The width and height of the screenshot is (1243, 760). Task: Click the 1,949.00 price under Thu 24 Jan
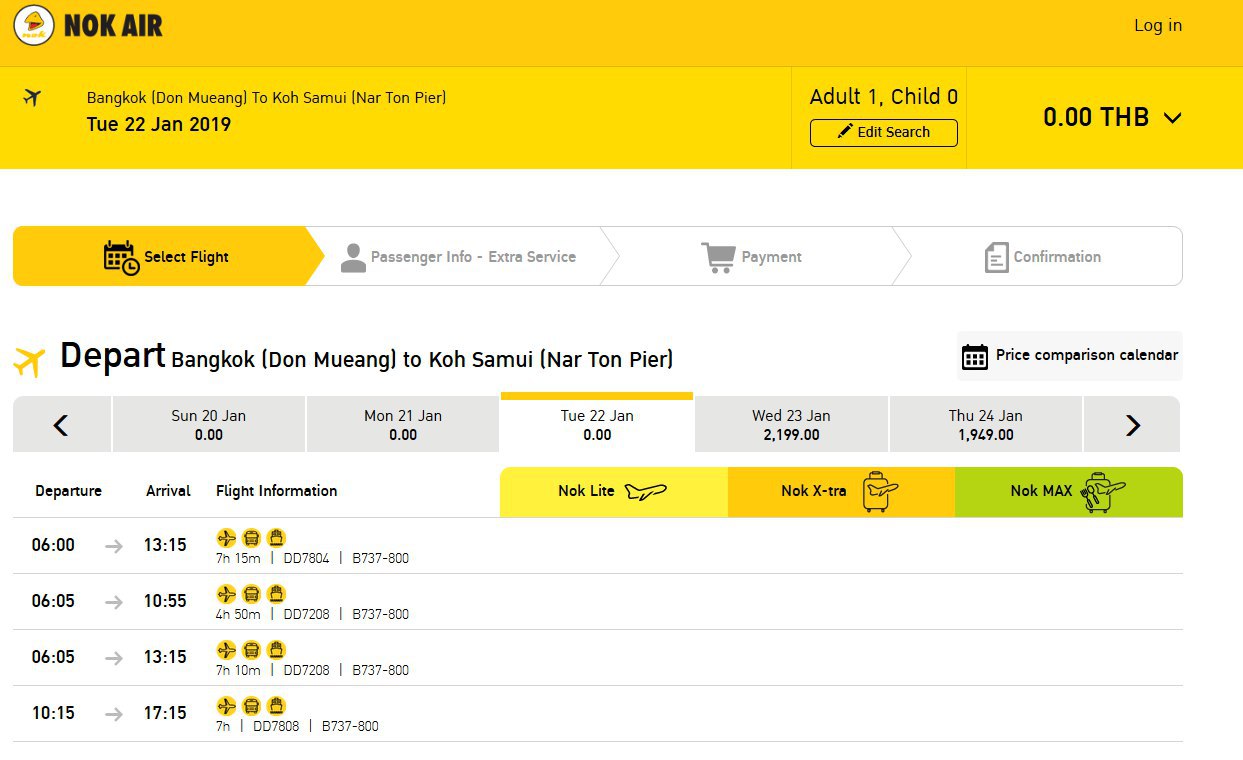click(985, 435)
